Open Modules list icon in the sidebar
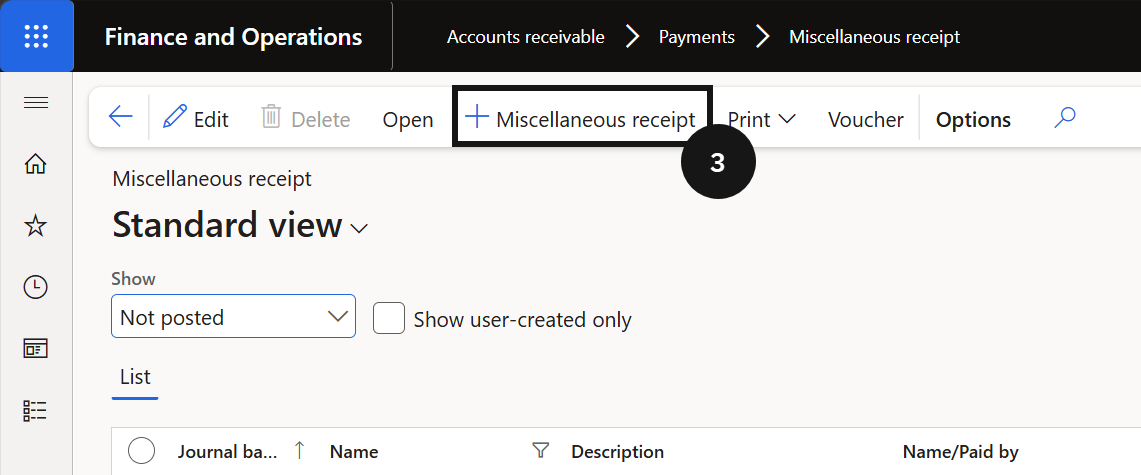Viewport: 1141px width, 475px height. pos(36,411)
